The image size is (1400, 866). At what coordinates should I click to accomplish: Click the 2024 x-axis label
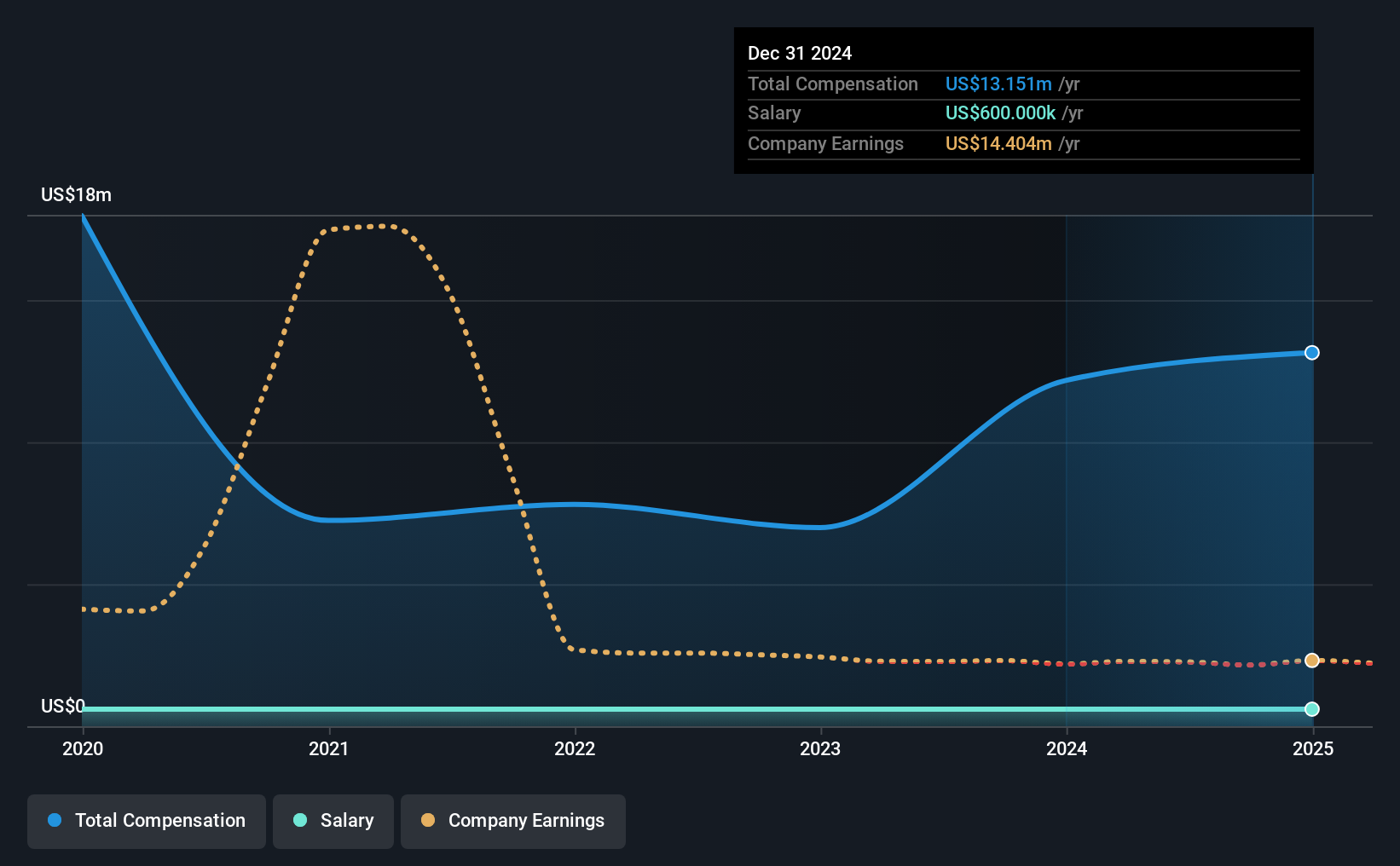[x=1067, y=748]
